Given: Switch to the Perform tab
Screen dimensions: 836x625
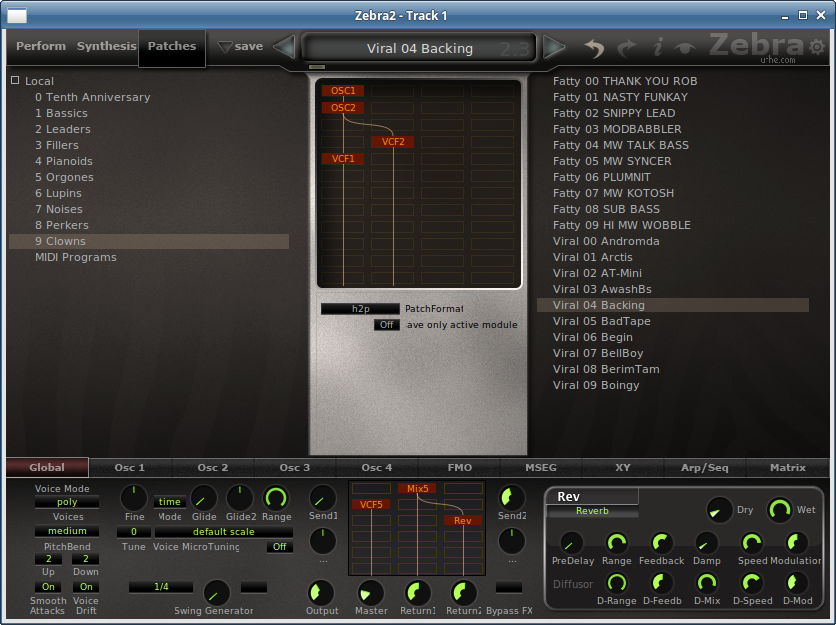Looking at the screenshot, I should click(41, 46).
